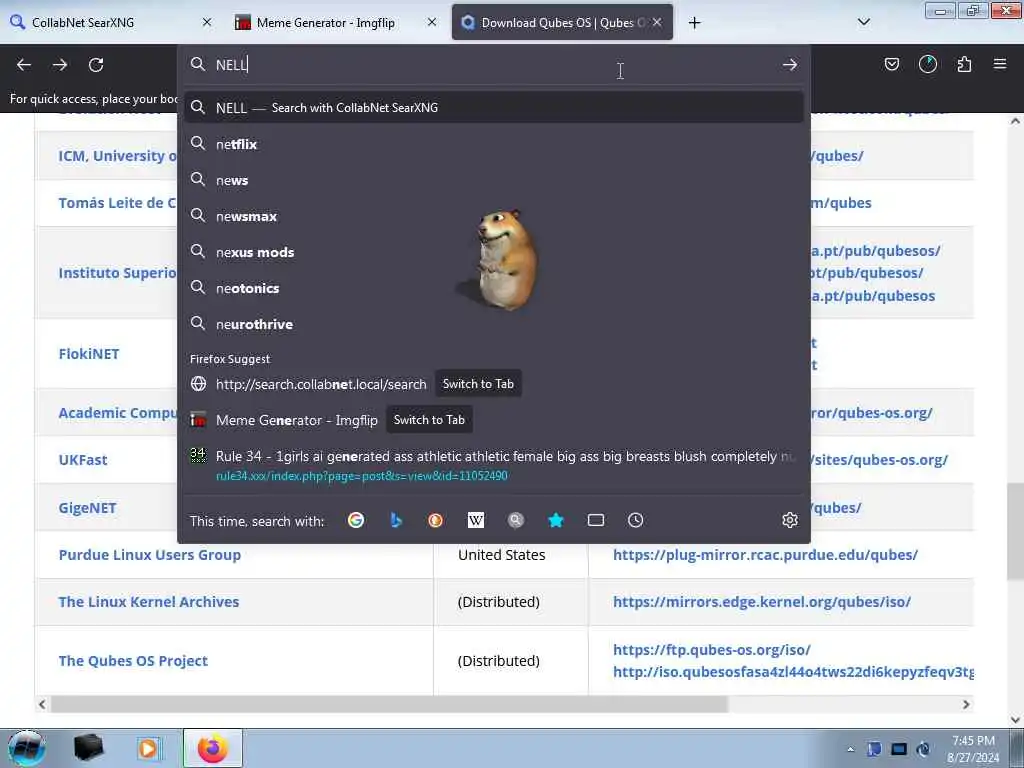The image size is (1024, 768).
Task: Search this time with Google
Action: [x=356, y=520]
